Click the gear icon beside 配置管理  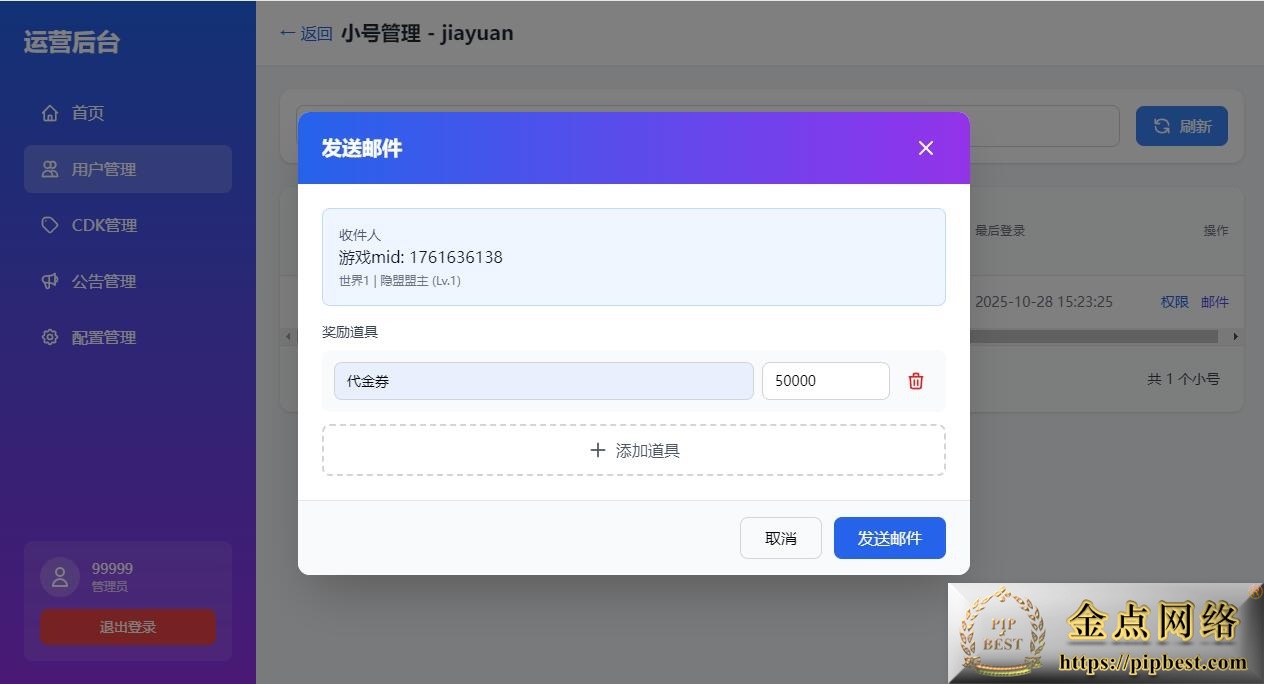point(51,337)
